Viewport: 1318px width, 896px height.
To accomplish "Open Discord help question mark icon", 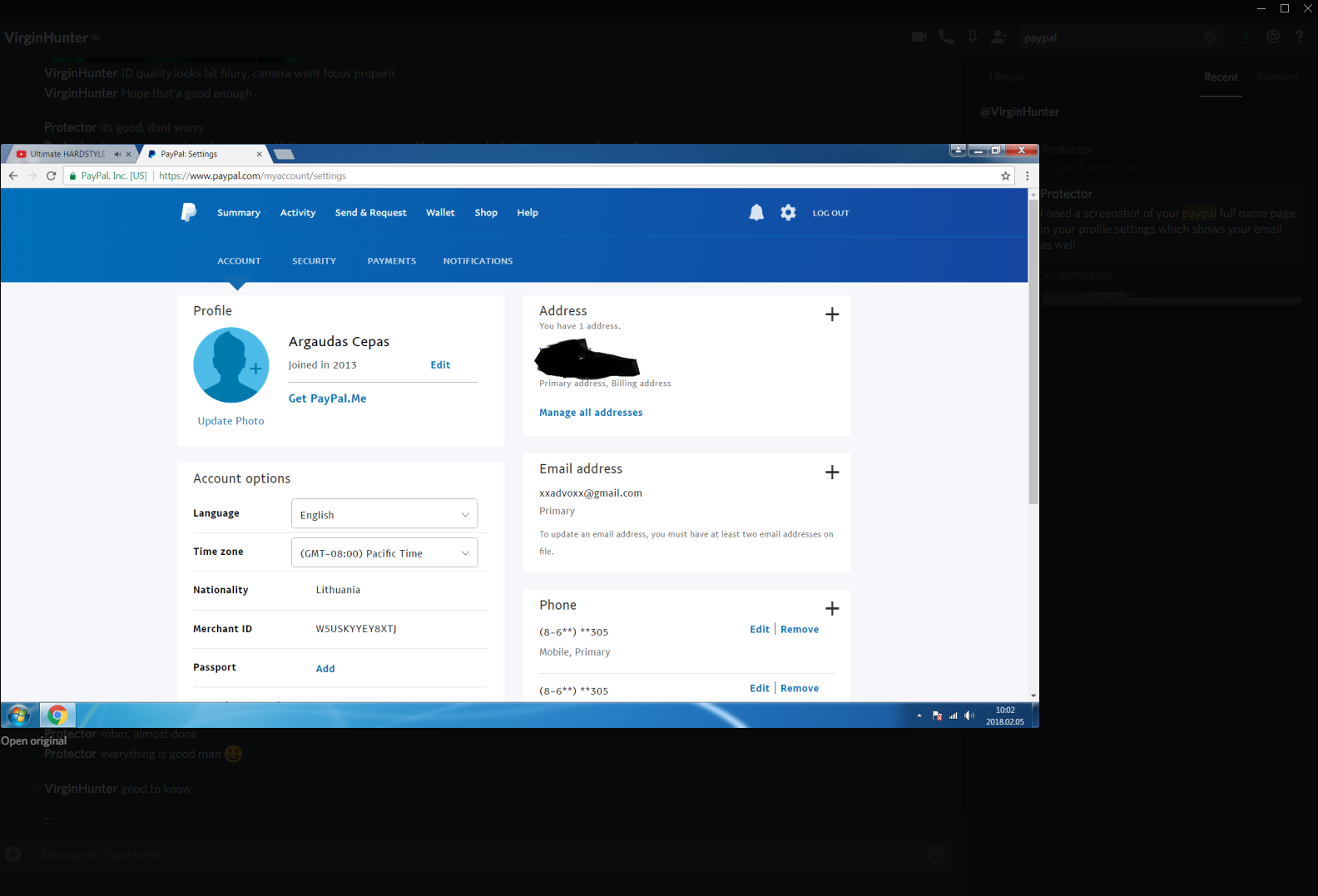I will [x=1299, y=37].
